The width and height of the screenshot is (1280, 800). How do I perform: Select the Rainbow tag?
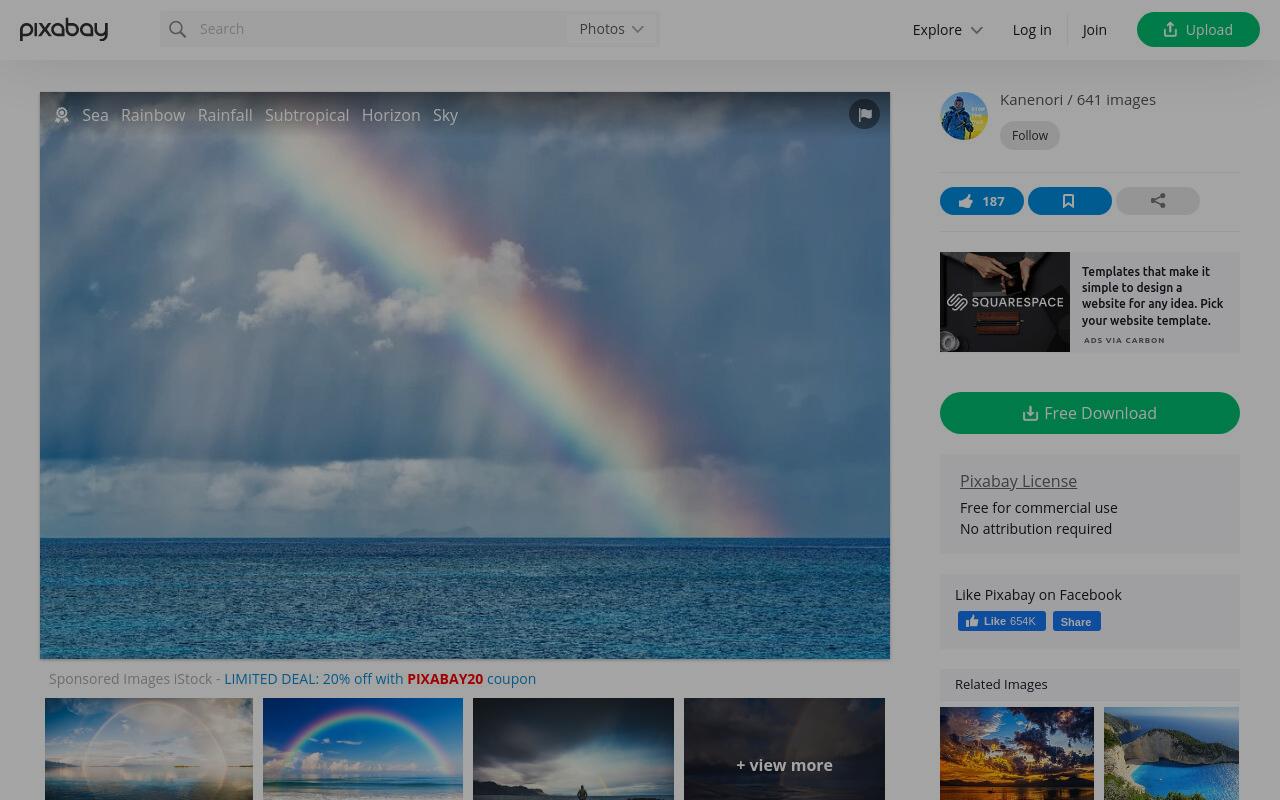click(153, 115)
